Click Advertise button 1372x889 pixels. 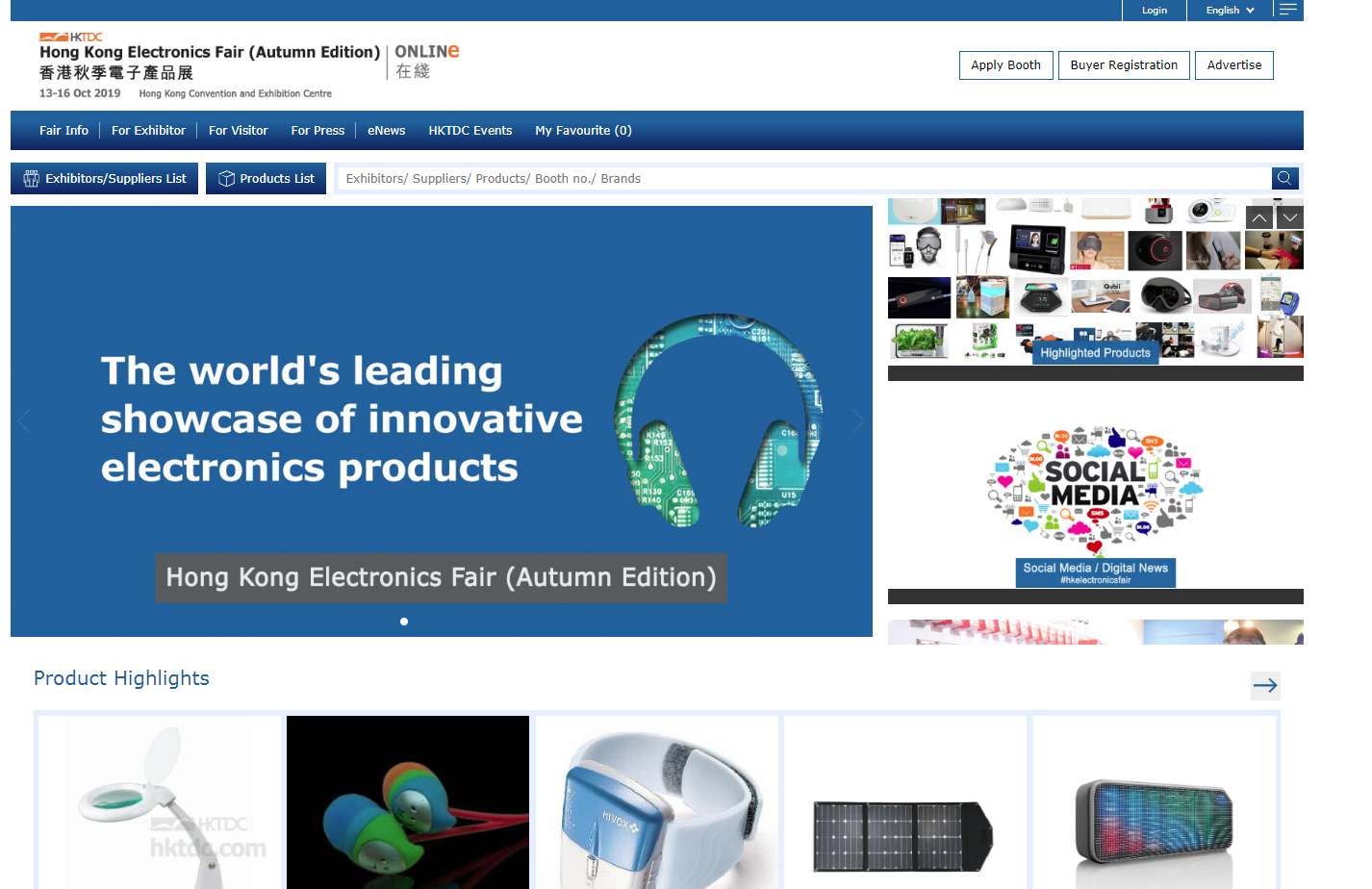point(1234,65)
